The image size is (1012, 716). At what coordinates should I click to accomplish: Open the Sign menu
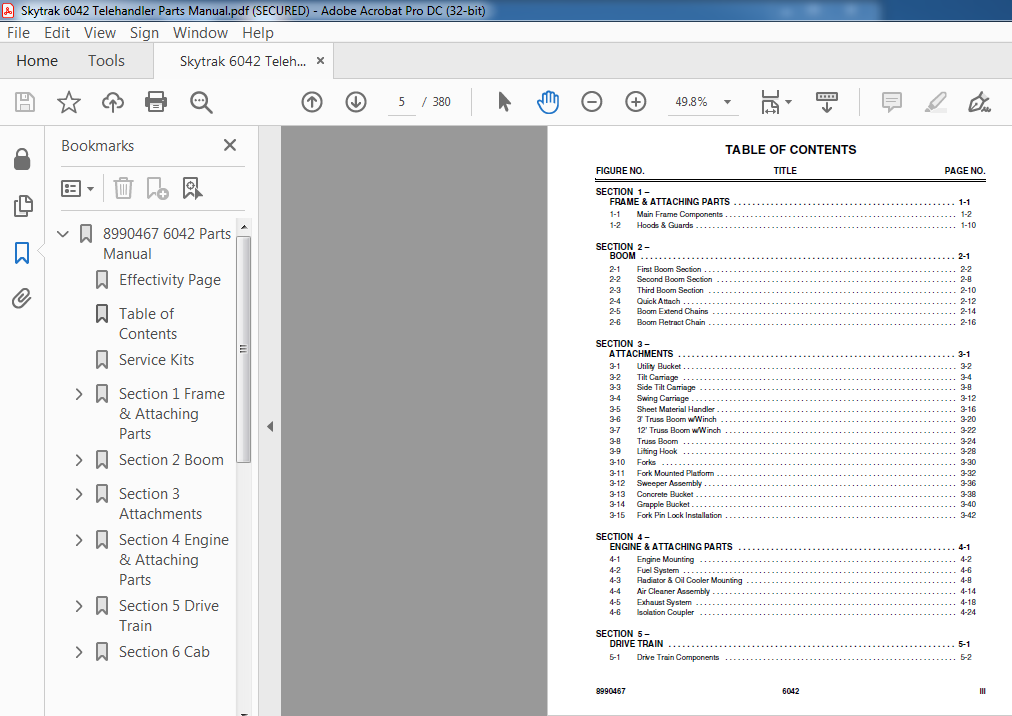pyautogui.click(x=144, y=32)
